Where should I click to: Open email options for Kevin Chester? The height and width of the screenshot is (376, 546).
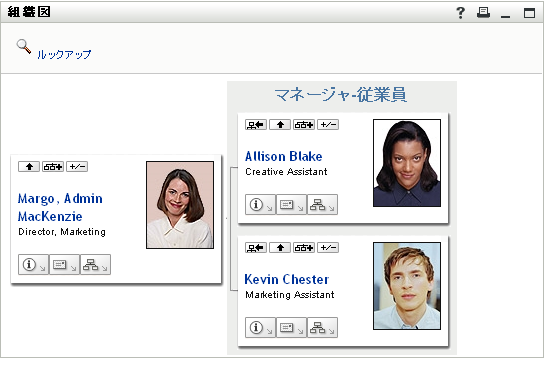click(291, 328)
